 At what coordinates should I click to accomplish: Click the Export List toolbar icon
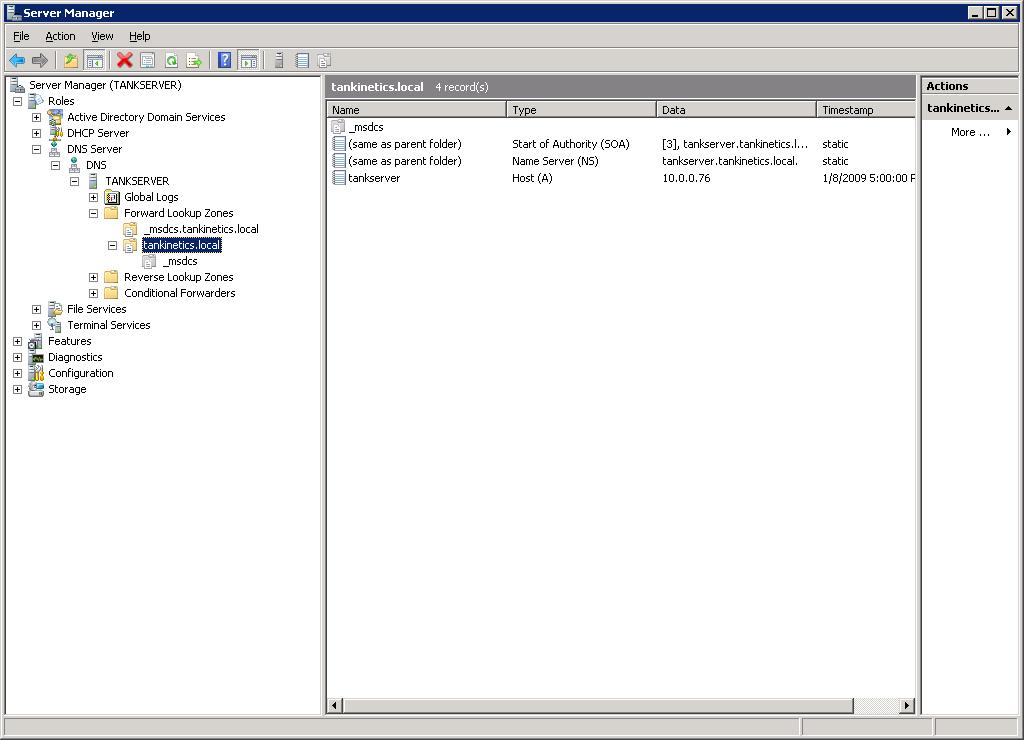click(194, 61)
